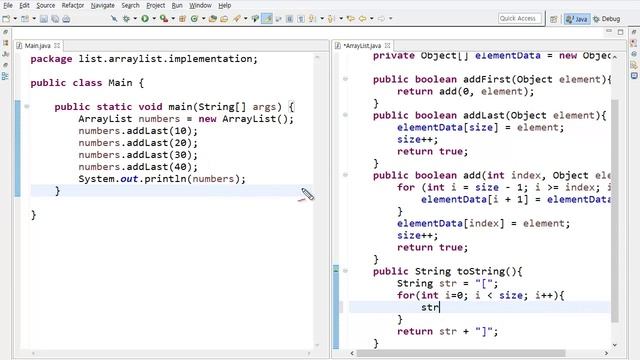Click the Search flashlight icon
This screenshot has width=640, height=360.
237,19
